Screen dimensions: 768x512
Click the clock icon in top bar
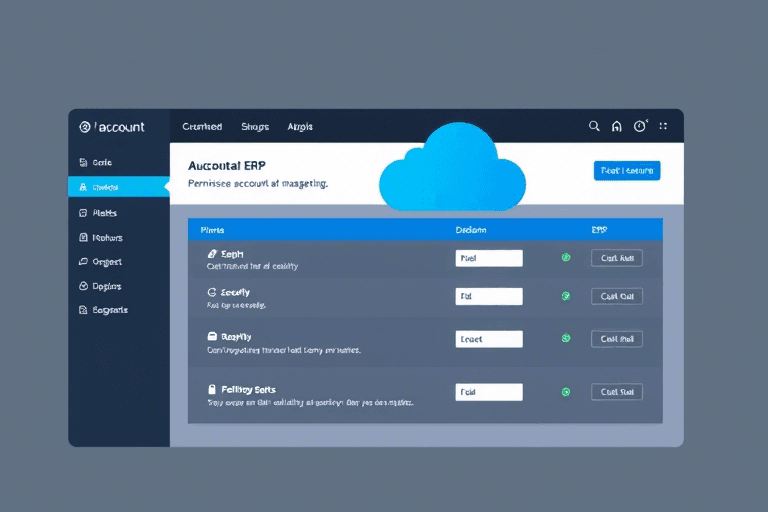(640, 127)
